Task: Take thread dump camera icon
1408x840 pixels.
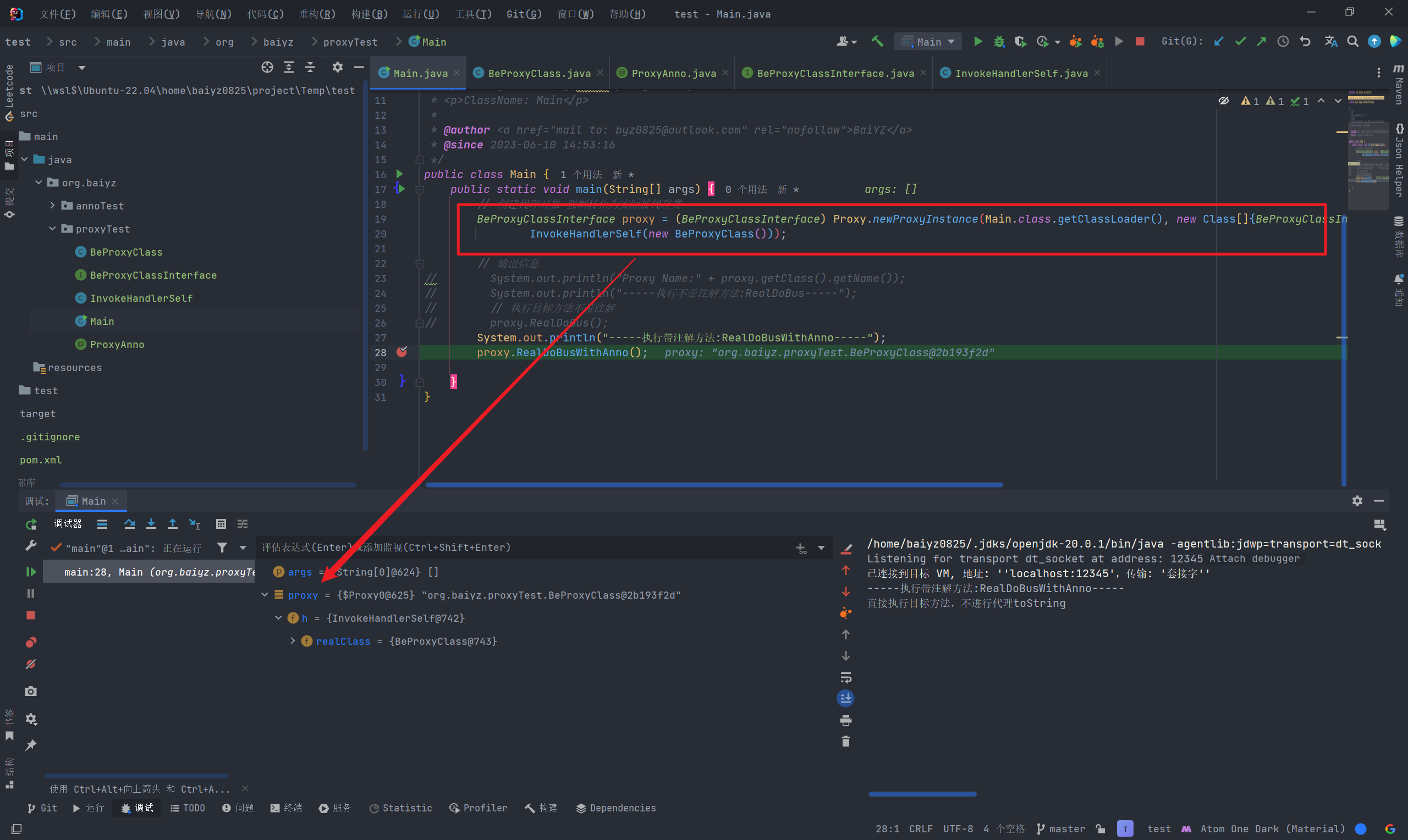Action: click(x=31, y=691)
